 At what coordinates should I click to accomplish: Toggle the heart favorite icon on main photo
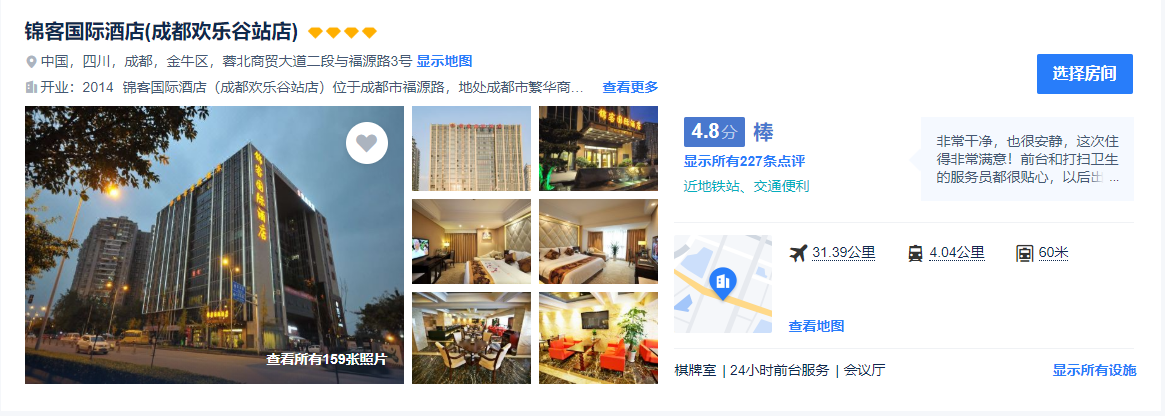(x=367, y=143)
